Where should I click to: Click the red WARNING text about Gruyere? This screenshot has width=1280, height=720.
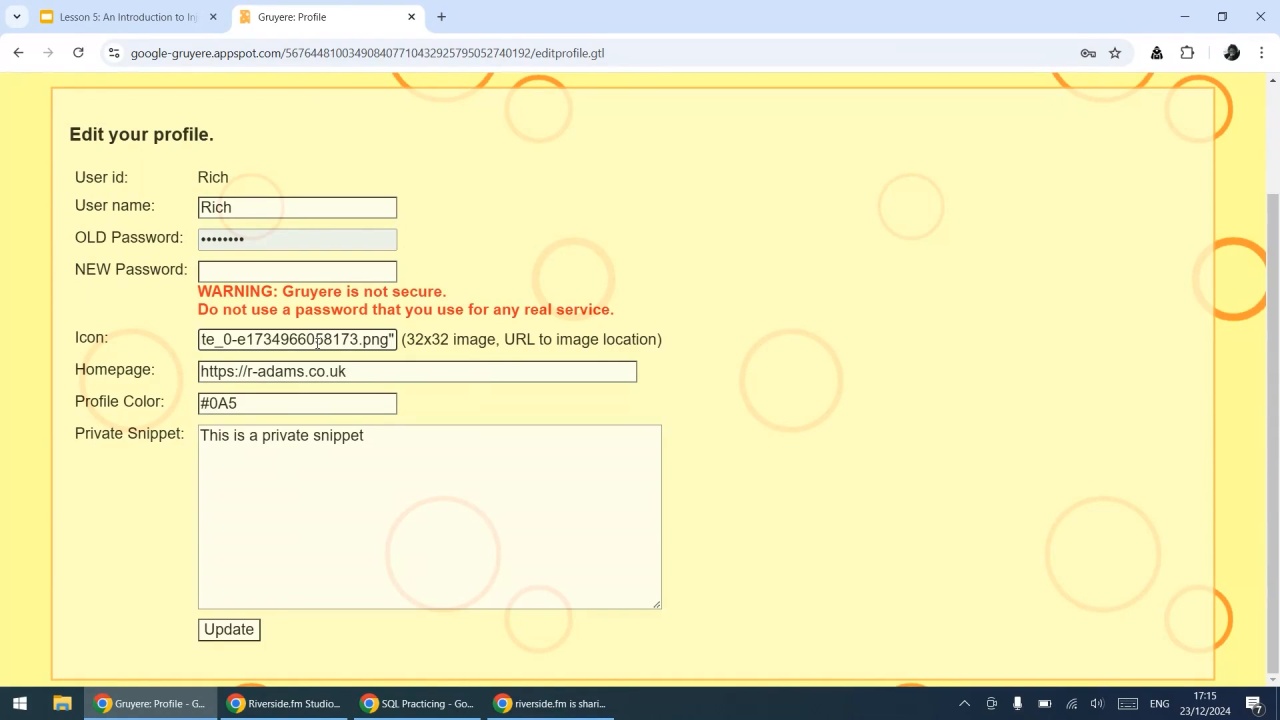tap(405, 300)
